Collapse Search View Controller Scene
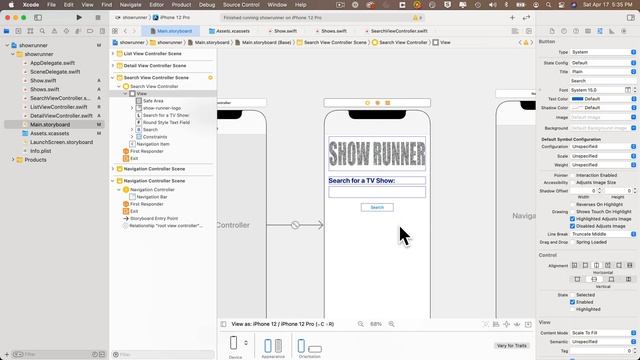 click(x=113, y=78)
